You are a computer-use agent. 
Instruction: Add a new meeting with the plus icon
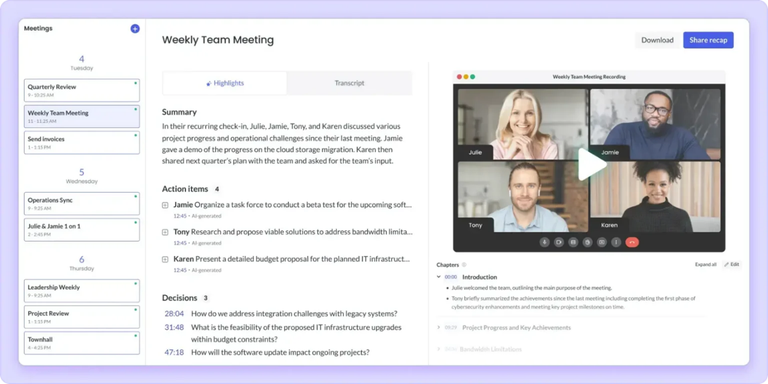tap(135, 29)
